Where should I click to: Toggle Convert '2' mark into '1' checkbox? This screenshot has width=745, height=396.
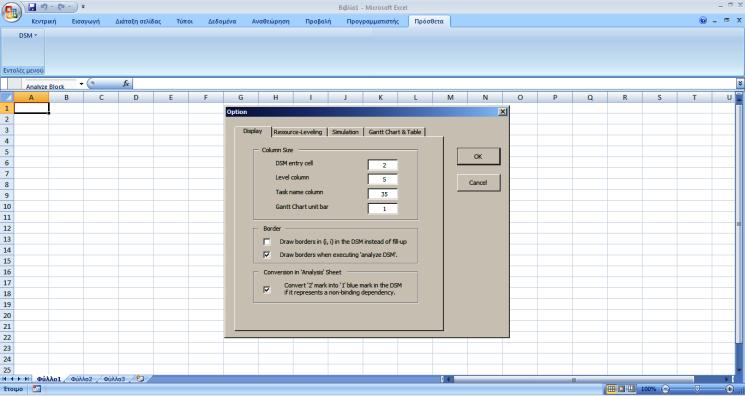pos(267,289)
